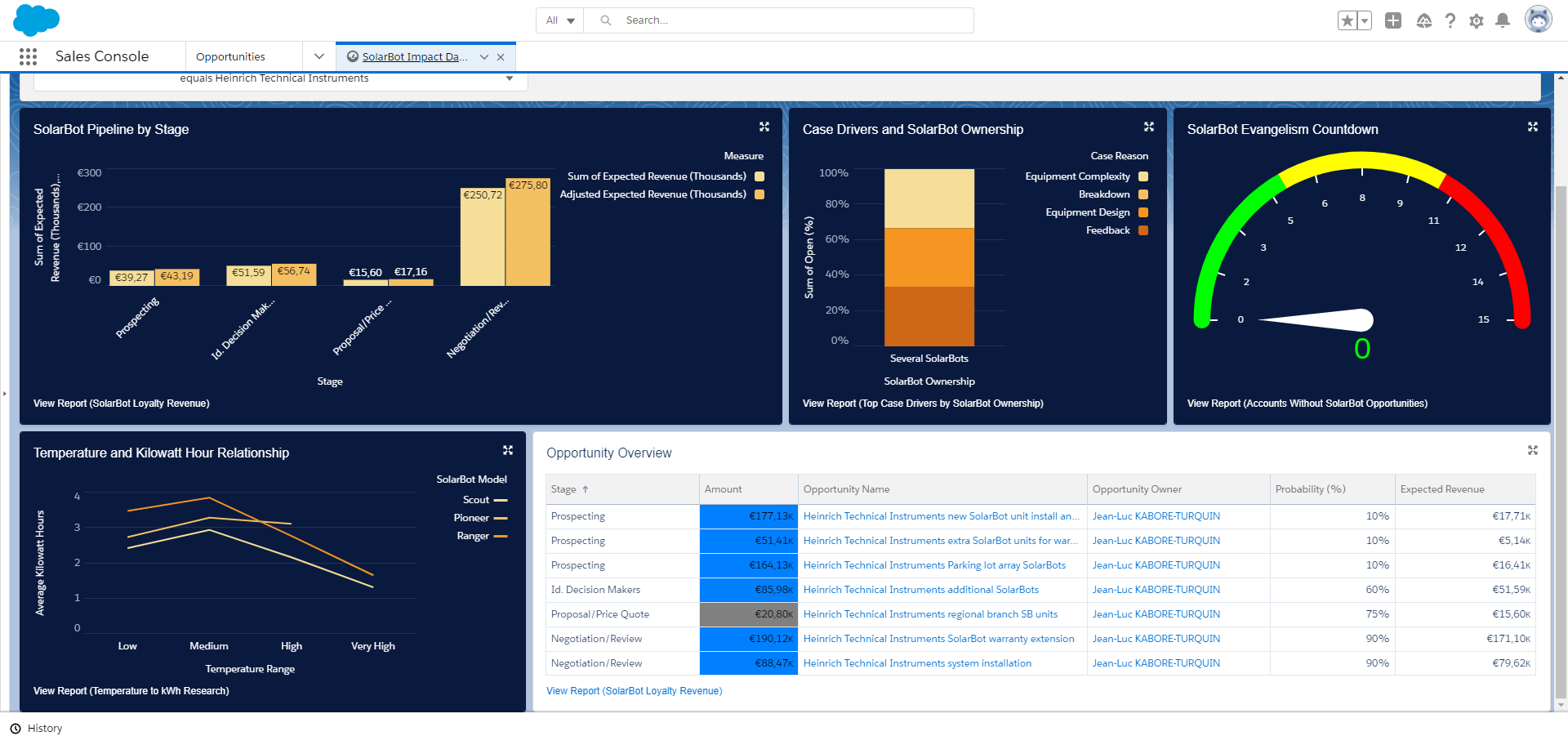Click Ranger legend line marker
This screenshot has width=1568, height=745.
point(501,536)
